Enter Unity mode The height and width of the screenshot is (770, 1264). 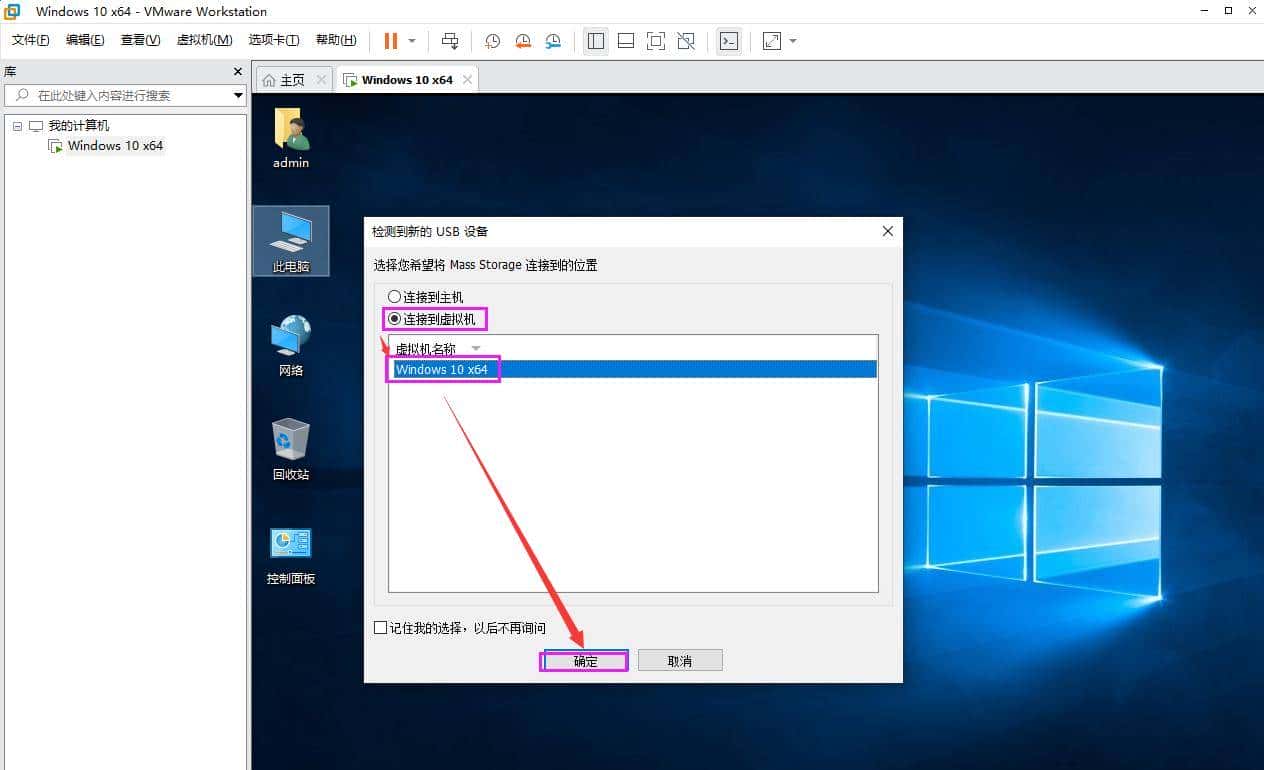pyautogui.click(x=685, y=41)
